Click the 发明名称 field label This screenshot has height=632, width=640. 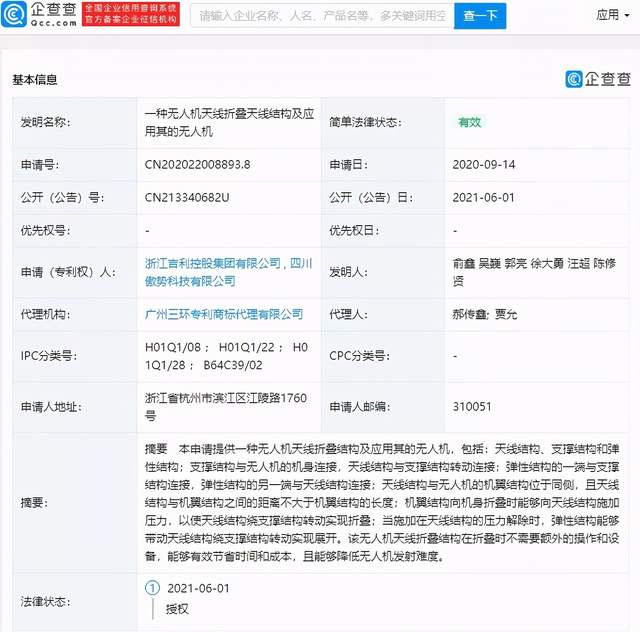pyautogui.click(x=45, y=122)
